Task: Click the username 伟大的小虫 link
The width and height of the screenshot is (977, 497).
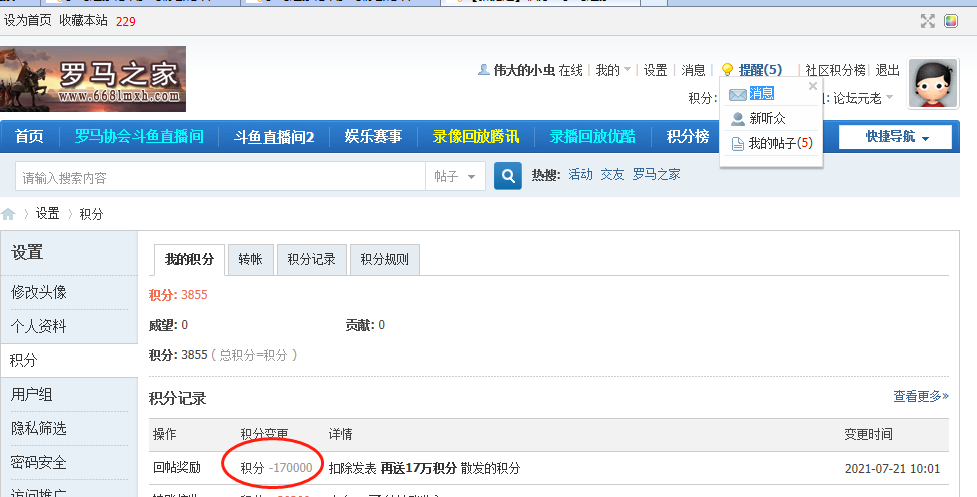Action: click(x=524, y=70)
